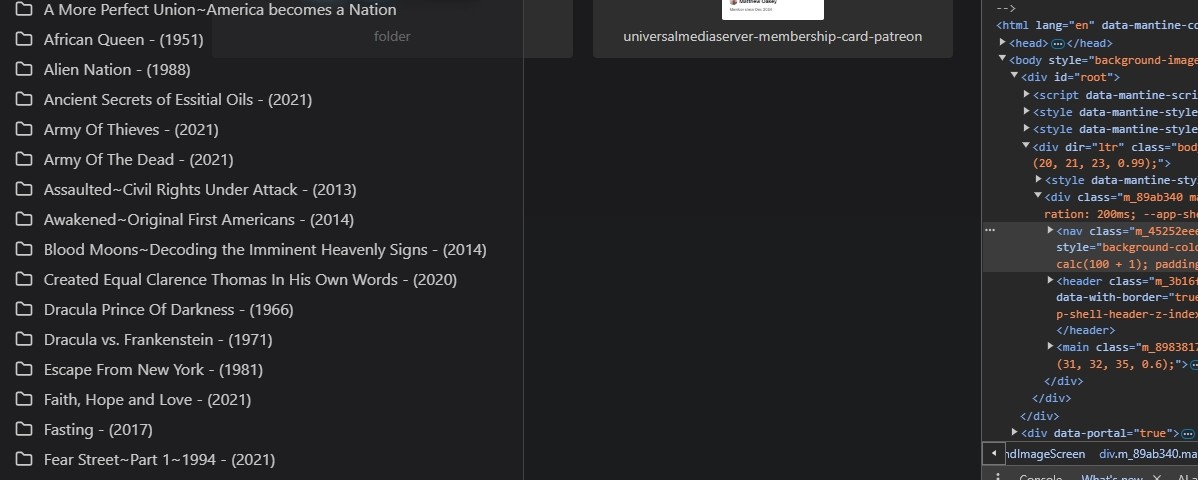Open the universalmediaserver-membership-card-patreon file card
Image resolution: width=1198 pixels, height=480 pixels.
pos(772,29)
